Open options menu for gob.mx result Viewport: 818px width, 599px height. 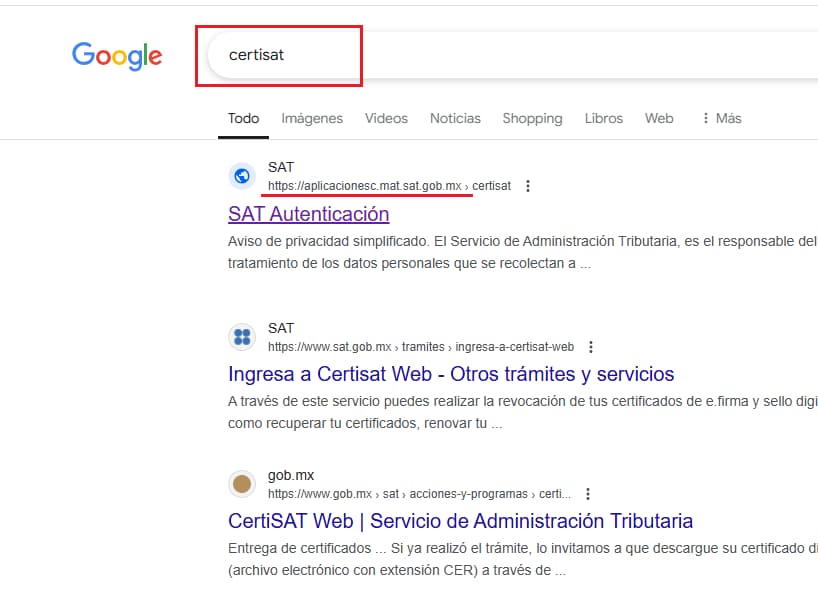[588, 494]
